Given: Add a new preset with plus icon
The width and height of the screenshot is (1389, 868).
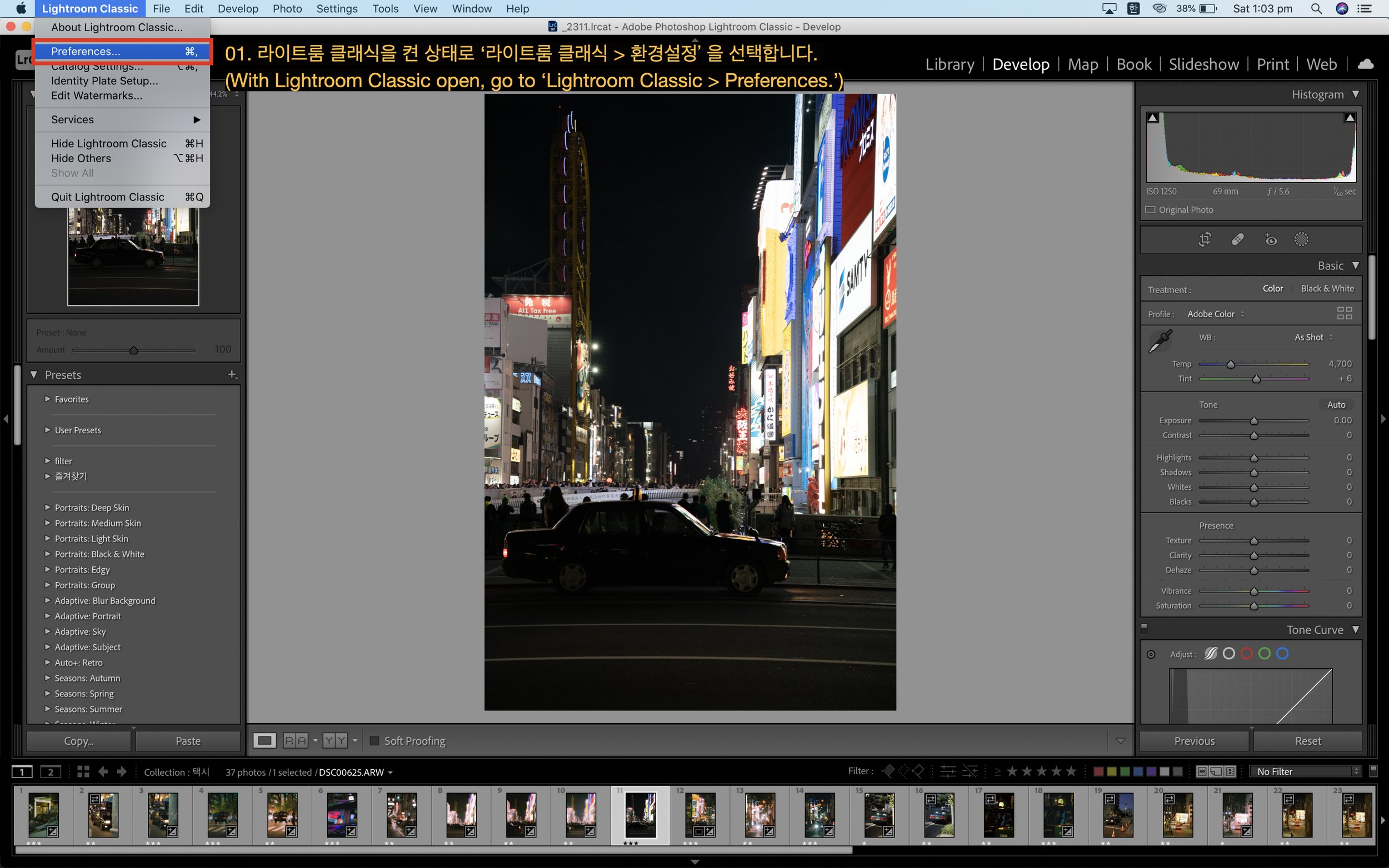Looking at the screenshot, I should (x=233, y=375).
